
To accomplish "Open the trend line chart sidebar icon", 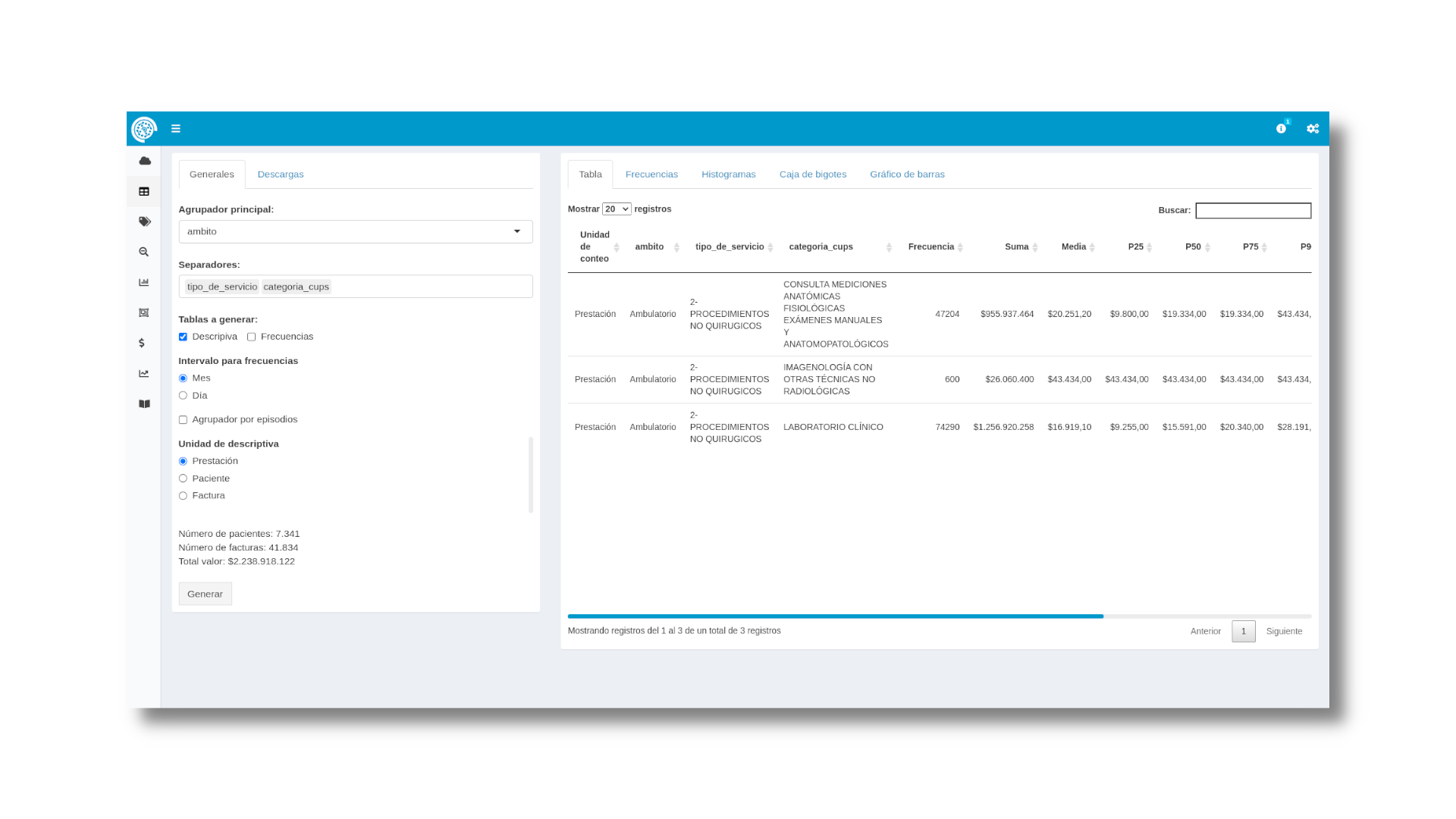I will pyautogui.click(x=144, y=373).
